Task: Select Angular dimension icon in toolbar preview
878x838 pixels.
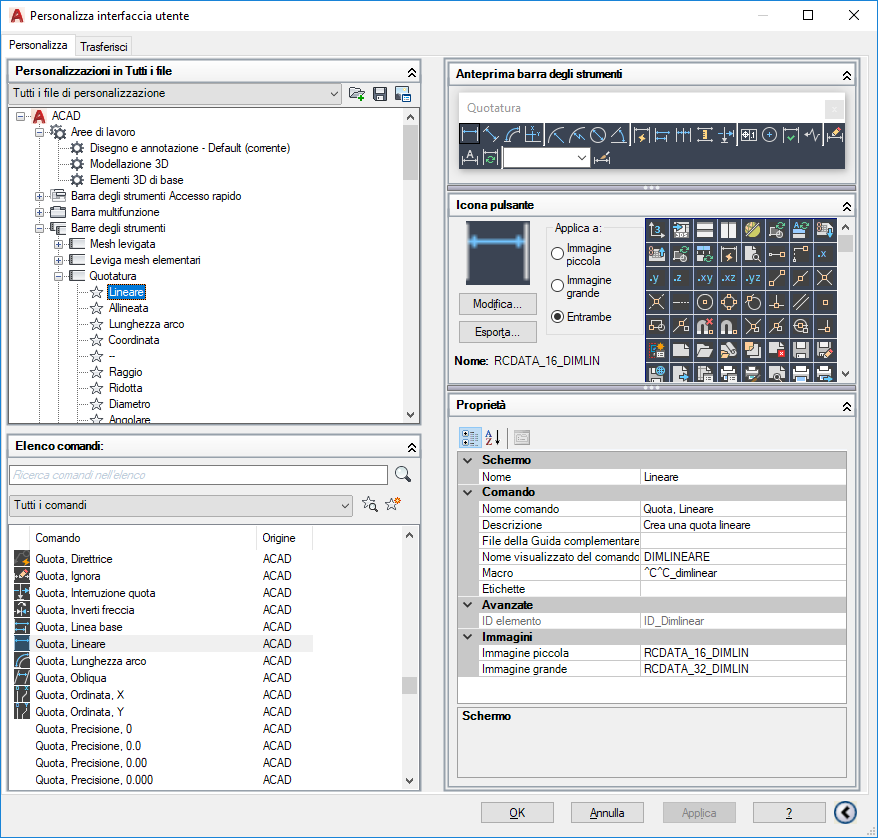Action: [x=619, y=135]
